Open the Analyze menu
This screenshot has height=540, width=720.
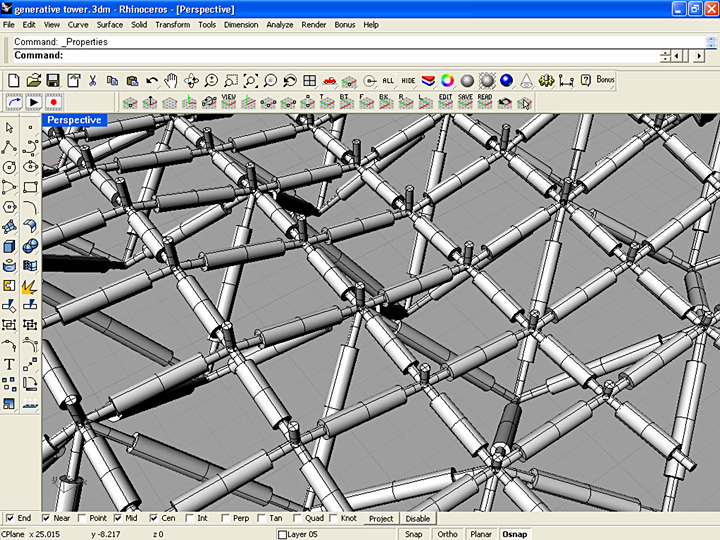pyautogui.click(x=280, y=24)
